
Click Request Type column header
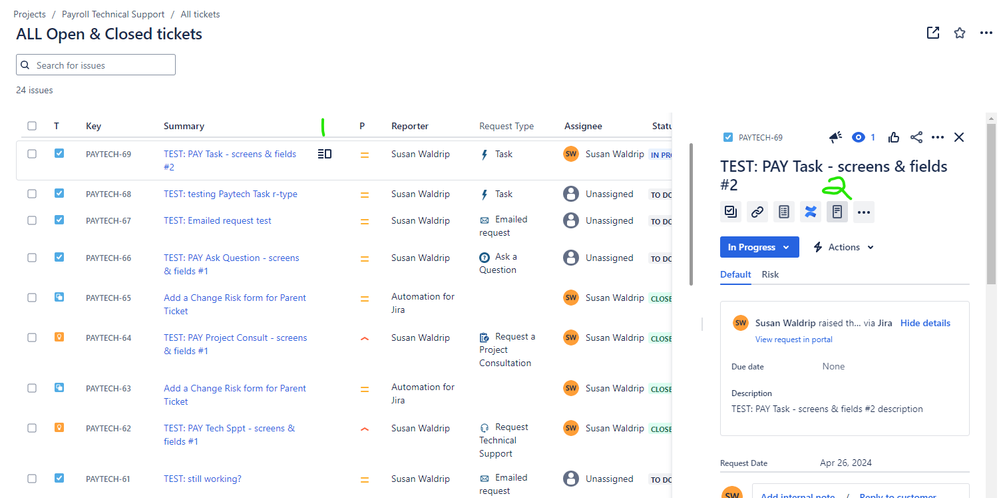coord(507,126)
